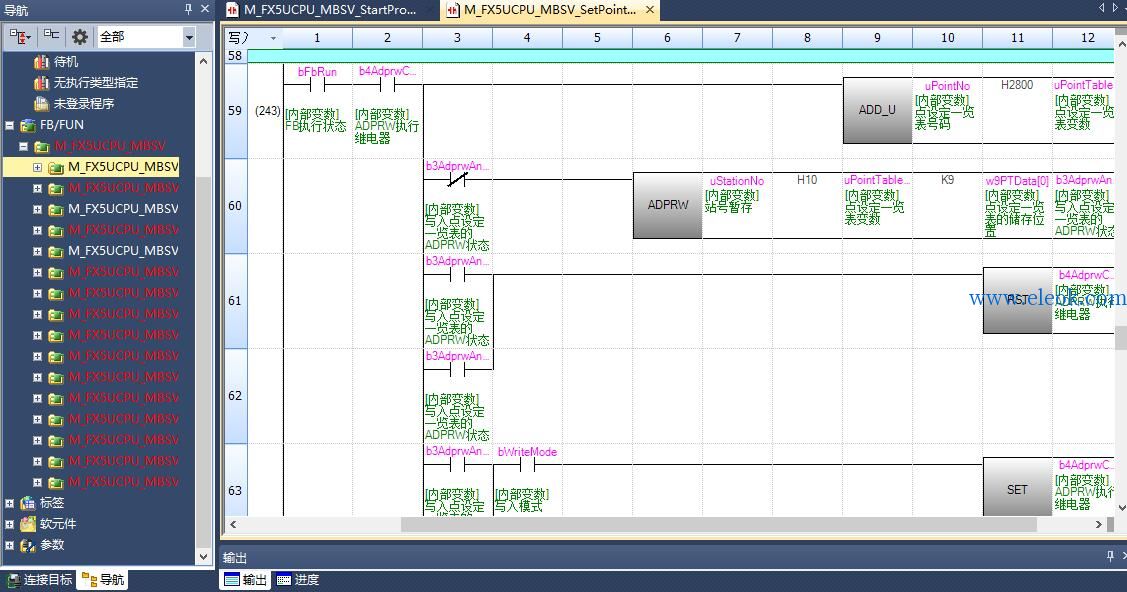Click the 未登录程序 tree icon
Viewport: 1127px width, 592px height.
[42, 103]
